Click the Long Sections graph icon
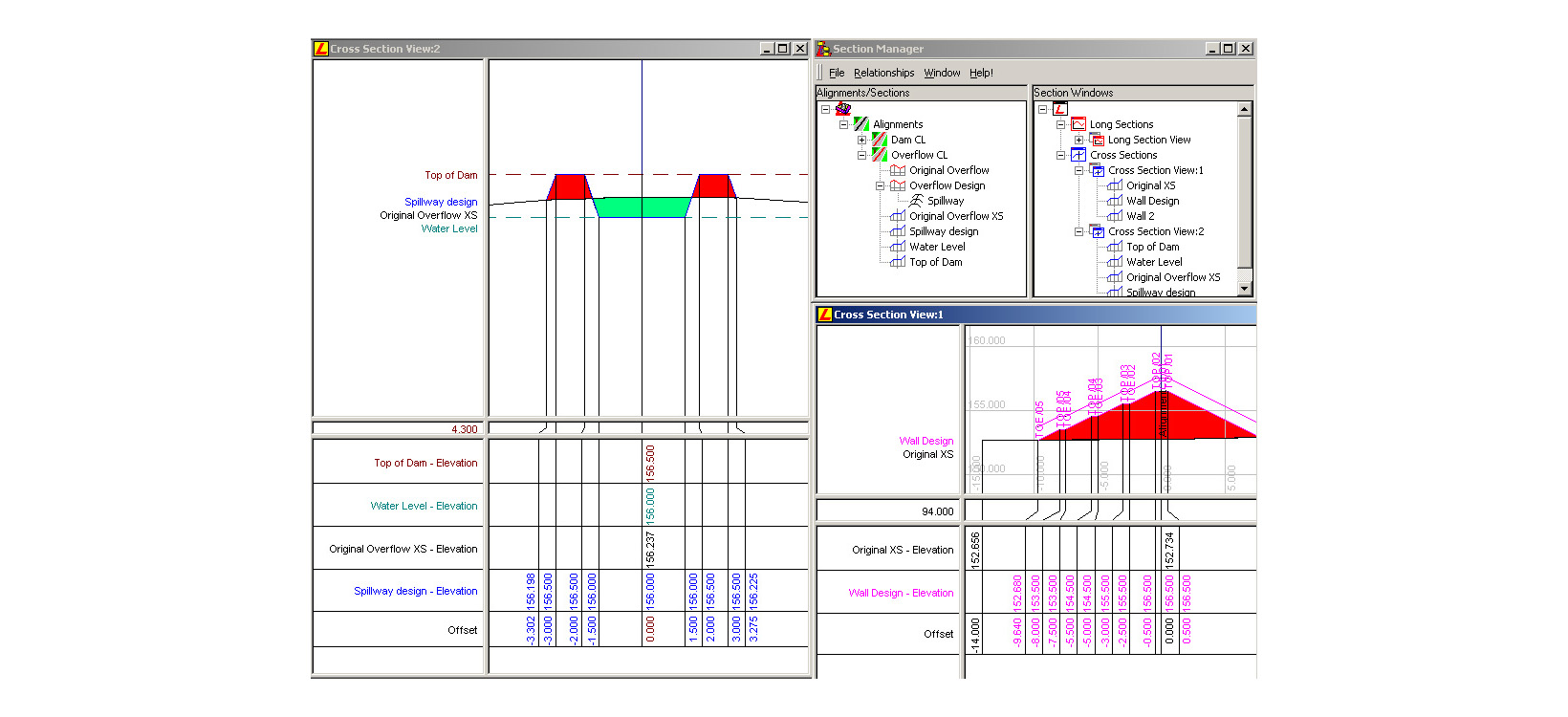 click(1078, 124)
